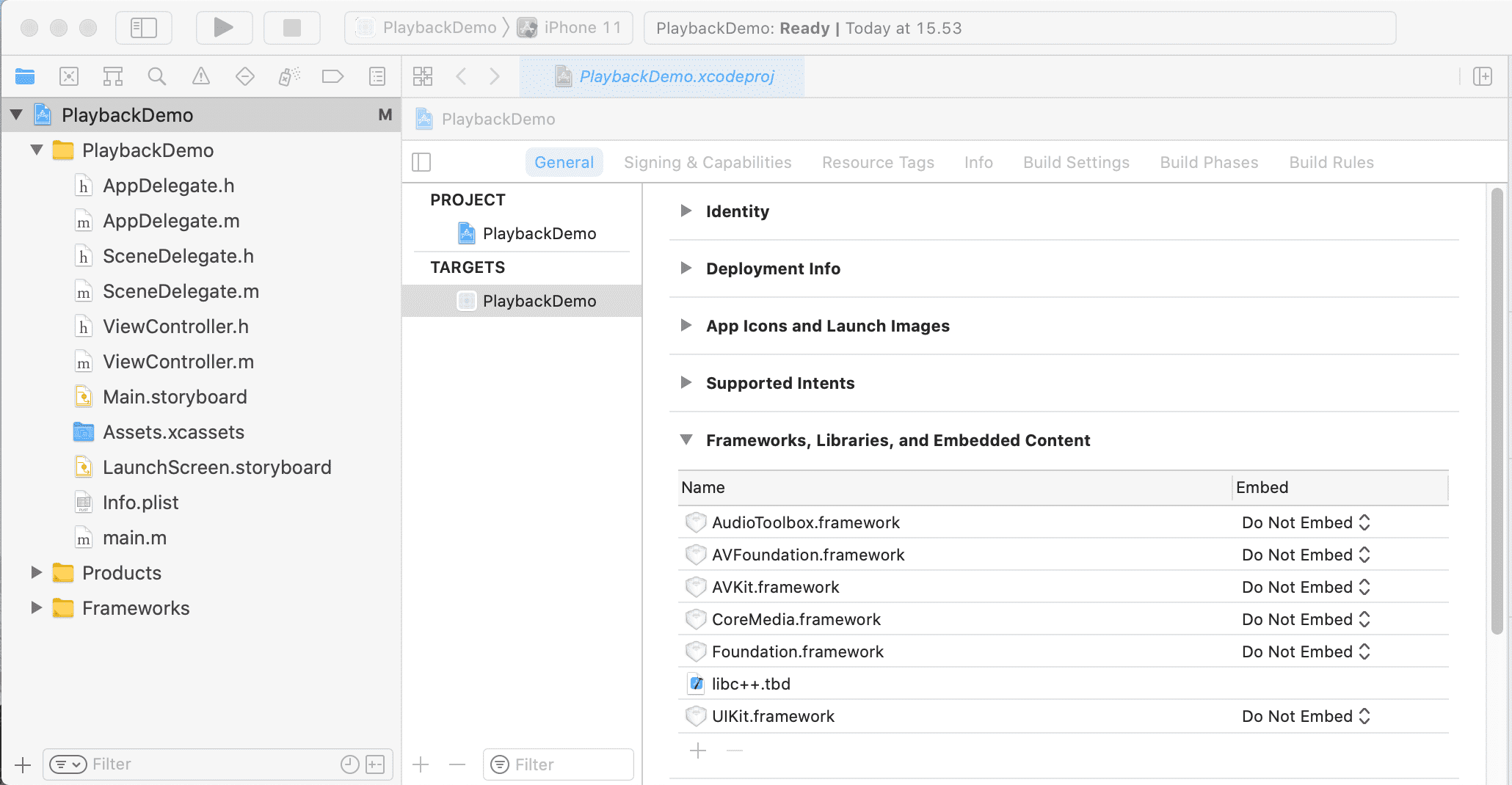Collapse the PlaybackDemo group folder
The width and height of the screenshot is (1512, 785).
click(37, 150)
